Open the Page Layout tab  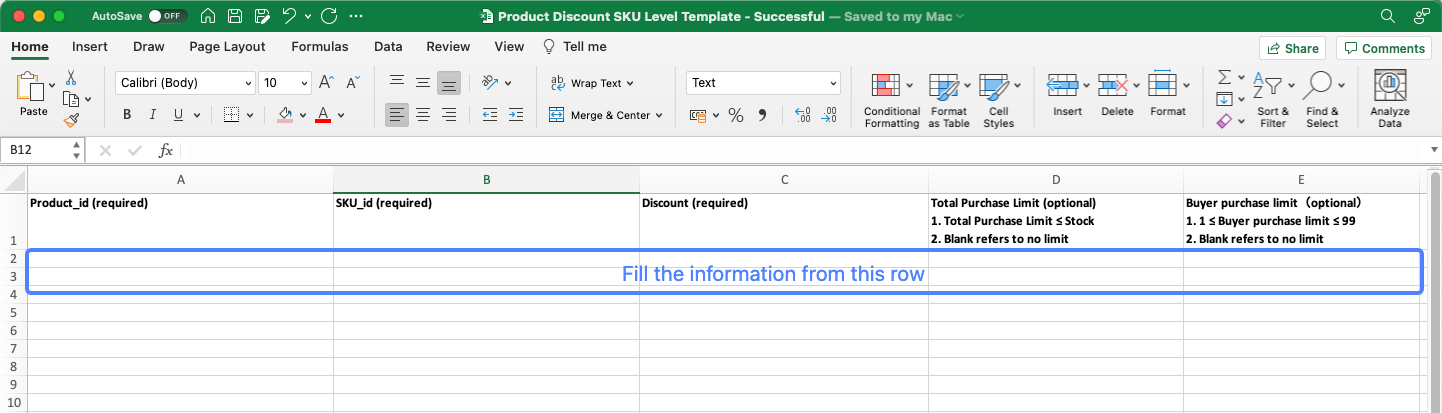coord(227,47)
